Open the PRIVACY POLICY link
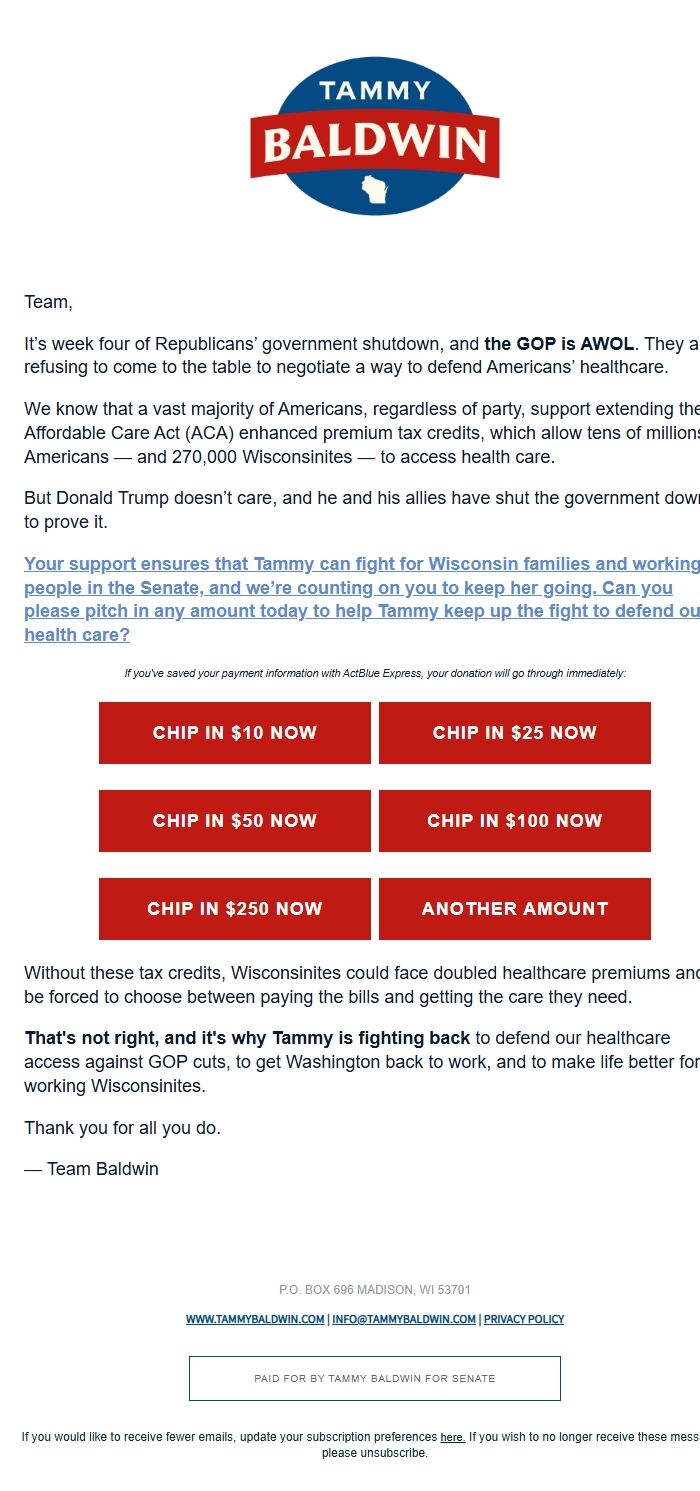 pos(524,1320)
